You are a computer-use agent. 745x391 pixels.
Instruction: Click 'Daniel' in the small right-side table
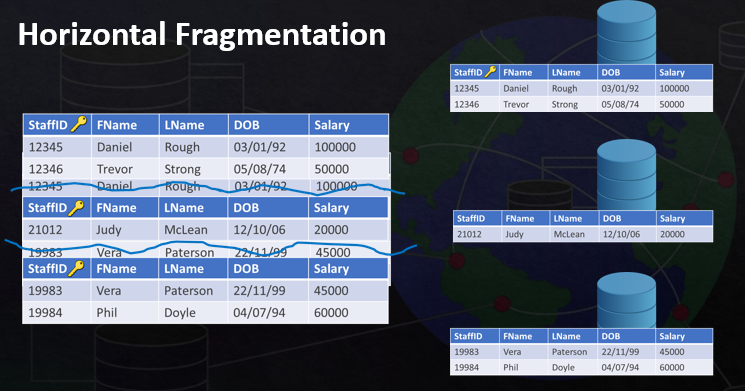pyautogui.click(x=516, y=88)
